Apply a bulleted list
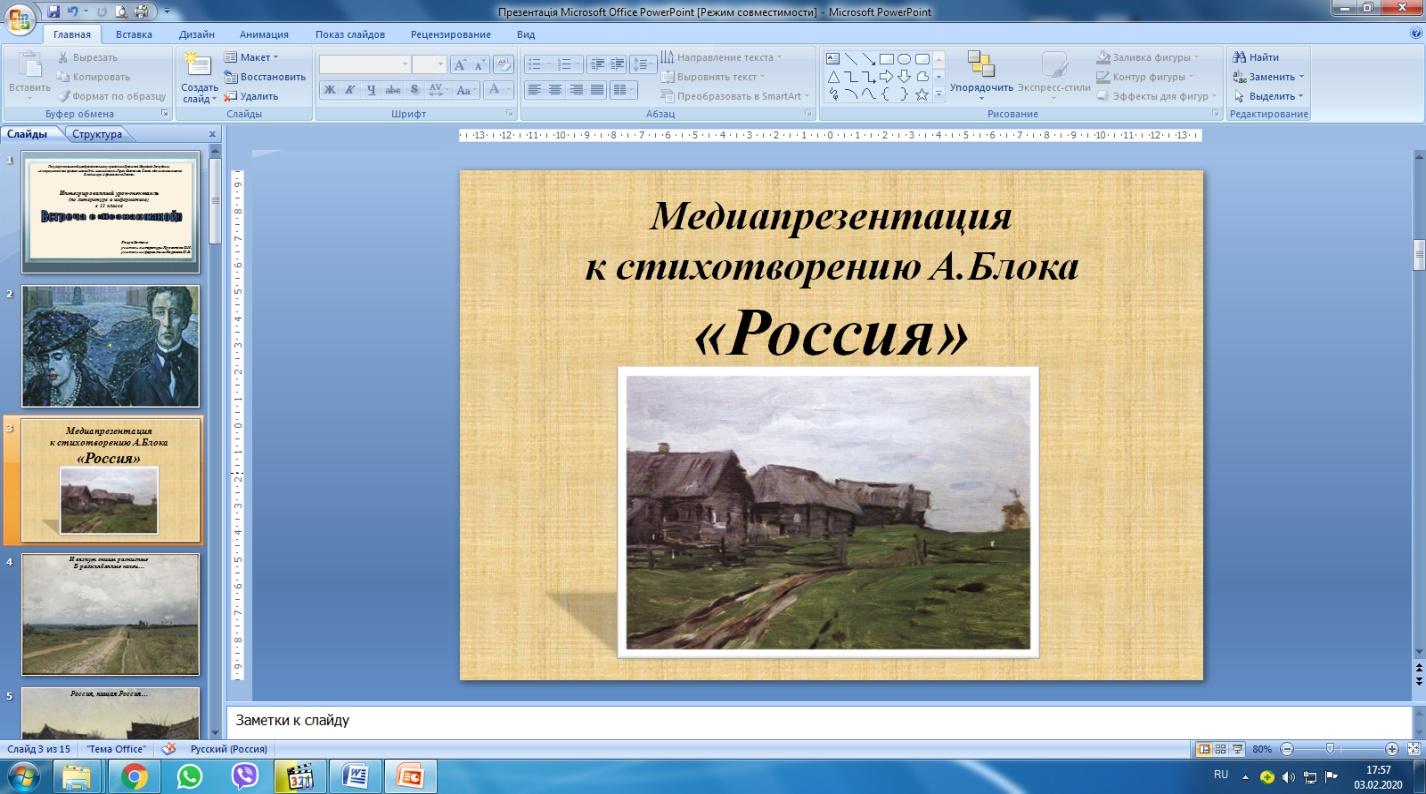Image resolution: width=1426 pixels, height=794 pixels. pyautogui.click(x=539, y=64)
